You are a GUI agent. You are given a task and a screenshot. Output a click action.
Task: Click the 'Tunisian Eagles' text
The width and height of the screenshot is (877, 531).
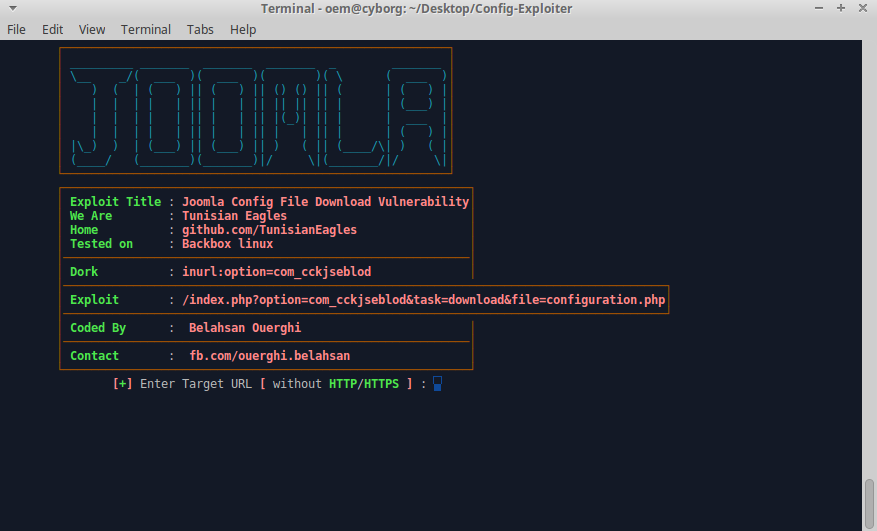pyautogui.click(x=234, y=216)
